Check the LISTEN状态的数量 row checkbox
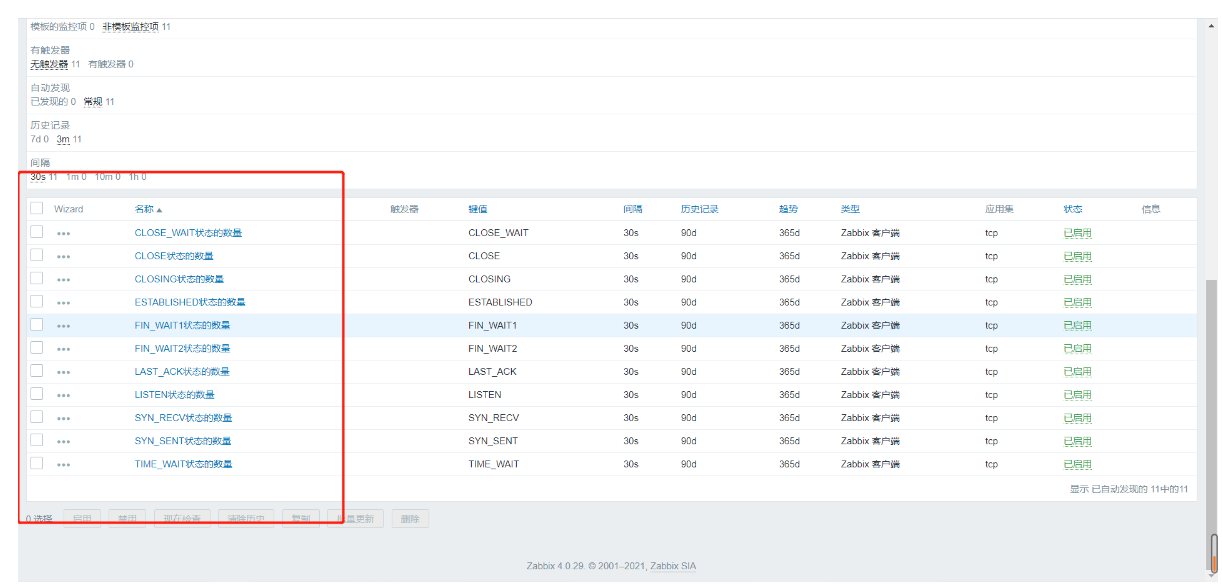Image resolution: width=1222 pixels, height=588 pixels. [37, 394]
